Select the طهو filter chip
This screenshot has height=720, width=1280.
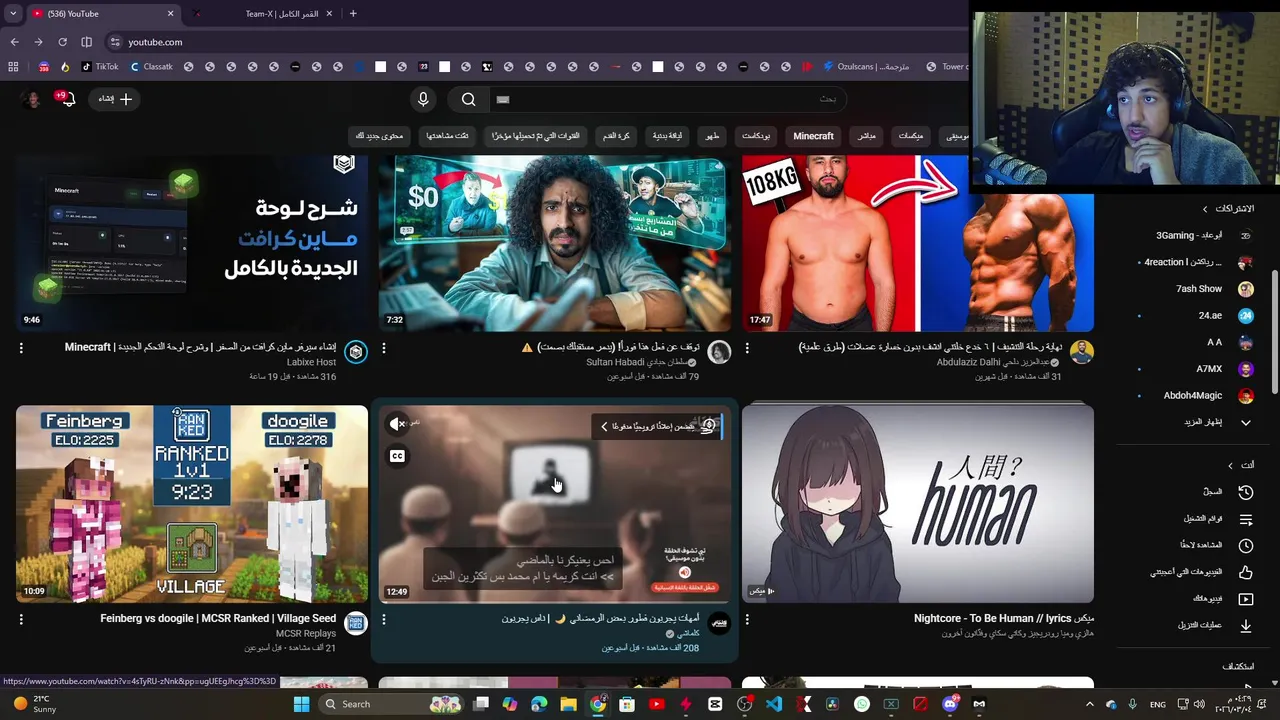coord(712,136)
